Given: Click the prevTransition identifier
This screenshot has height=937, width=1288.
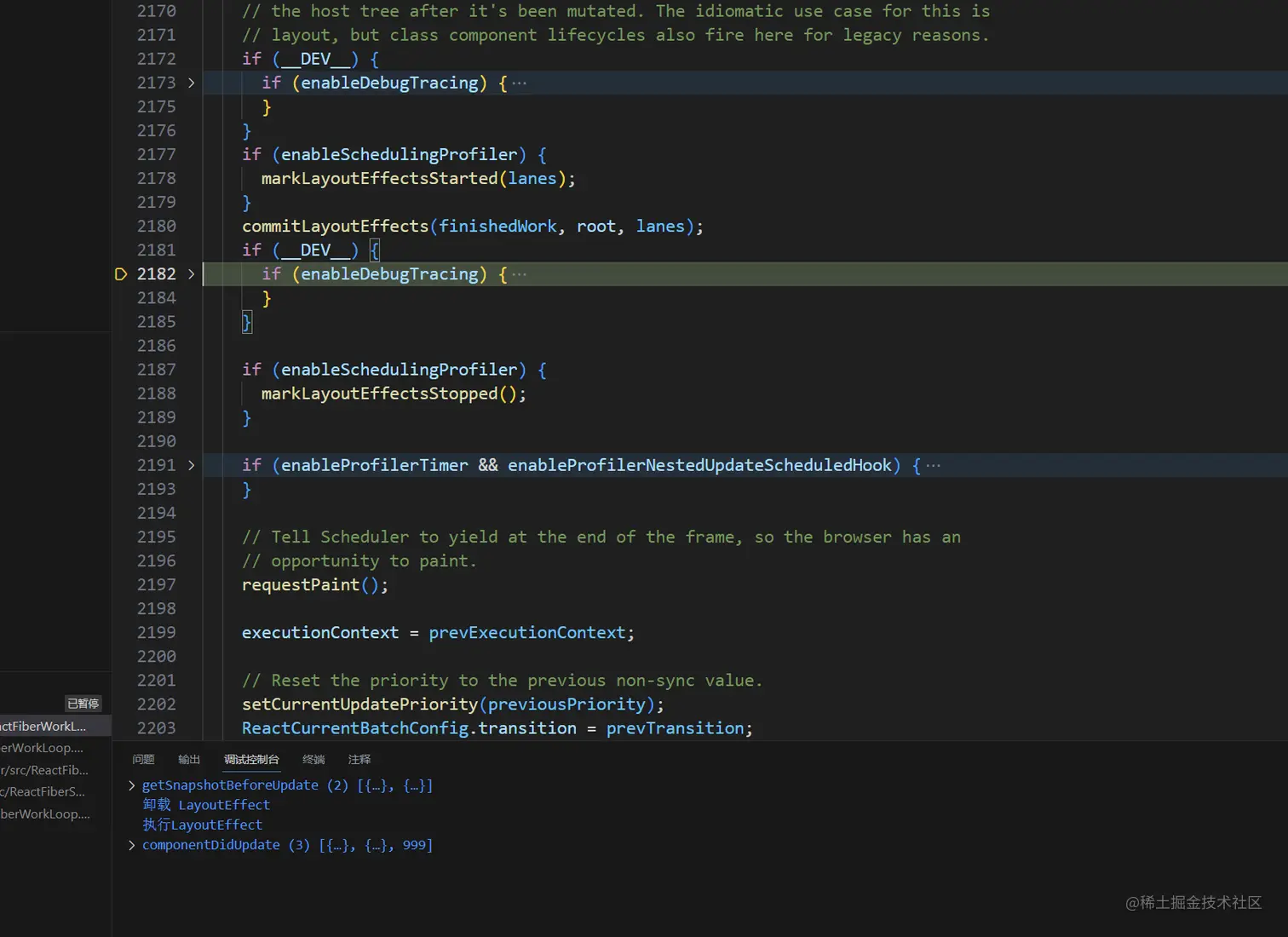Looking at the screenshot, I should click(676, 728).
